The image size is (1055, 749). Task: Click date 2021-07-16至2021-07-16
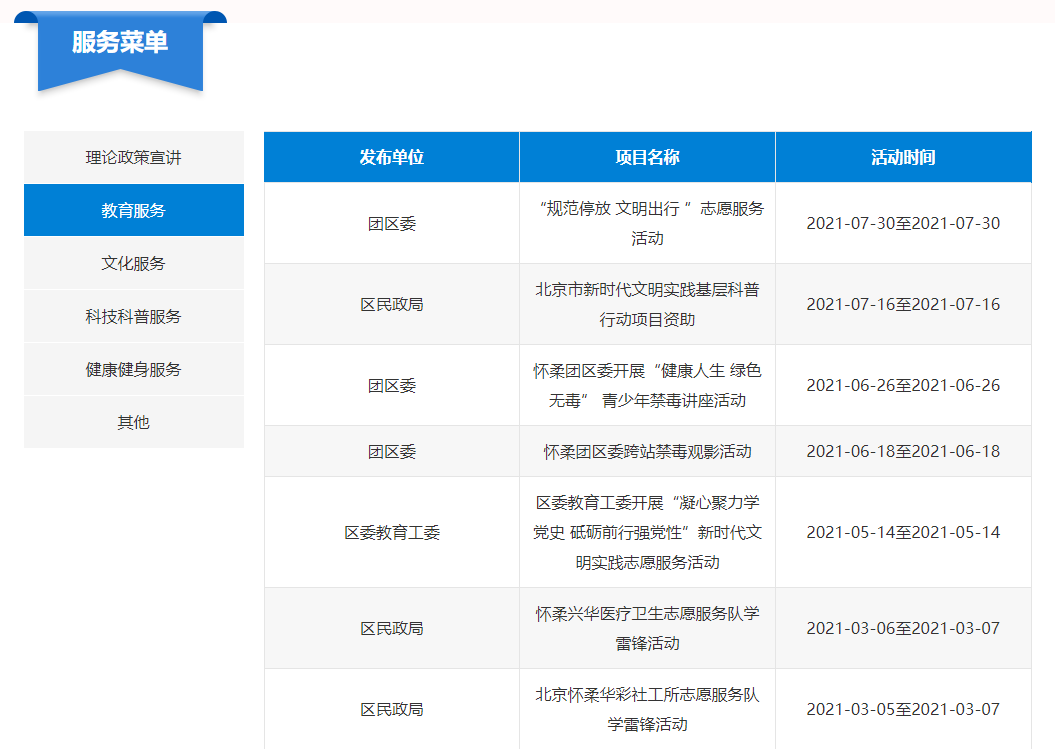(903, 304)
